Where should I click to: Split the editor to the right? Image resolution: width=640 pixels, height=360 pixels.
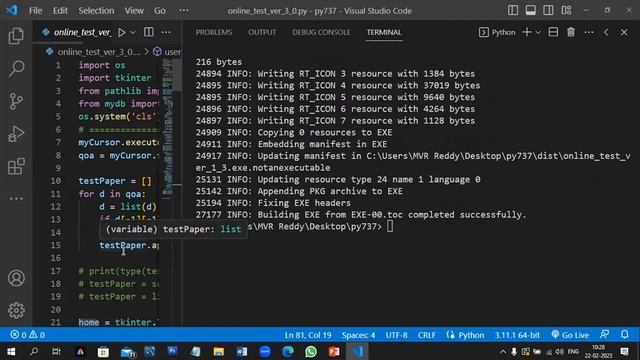pos(149,32)
